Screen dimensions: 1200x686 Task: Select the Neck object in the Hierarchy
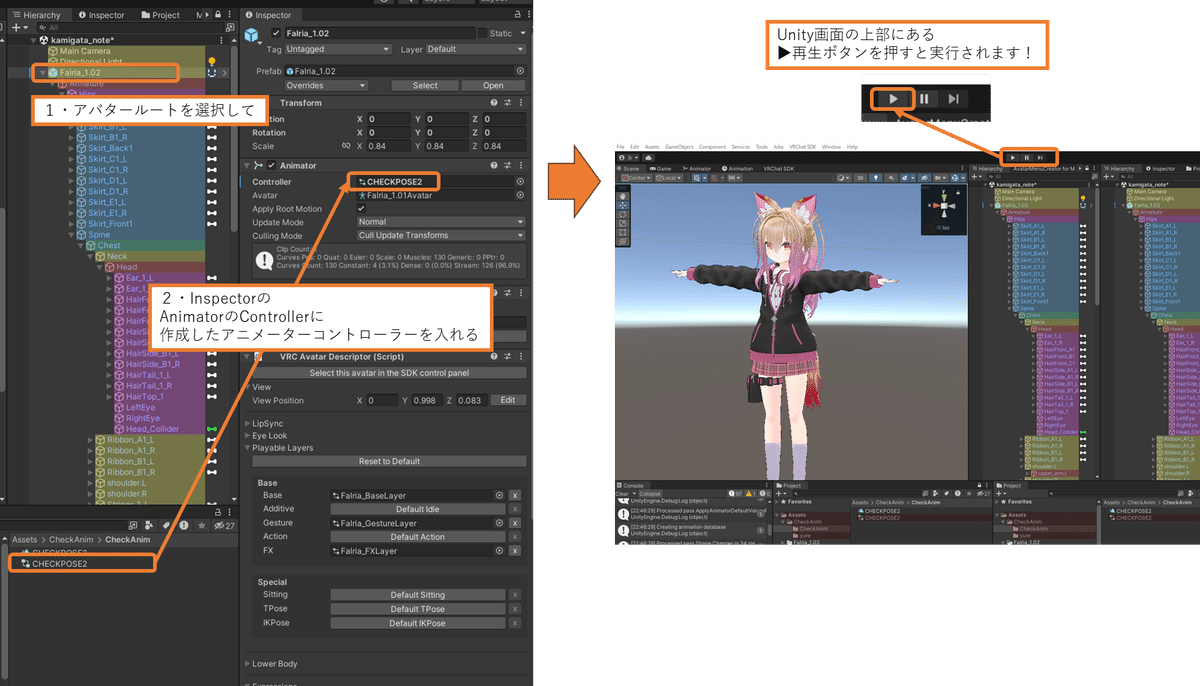(116, 256)
